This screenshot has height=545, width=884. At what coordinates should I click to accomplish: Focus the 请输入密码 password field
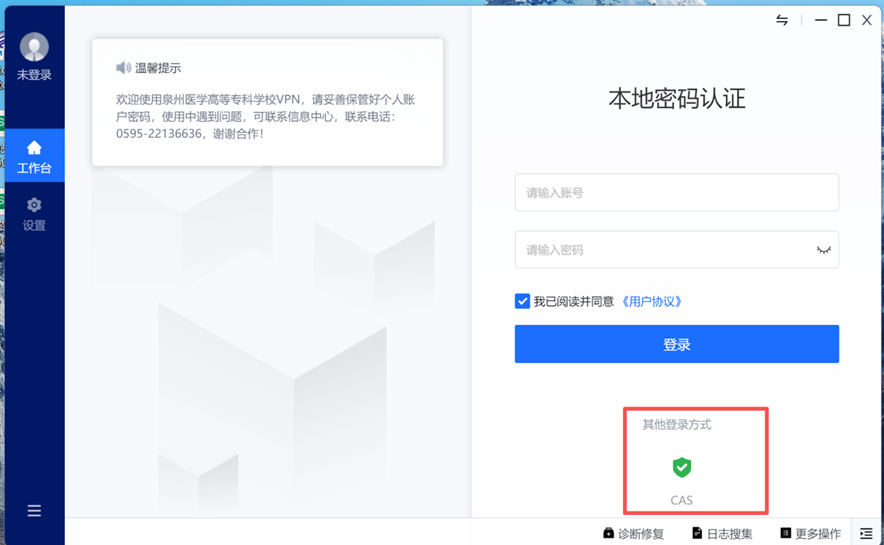coord(660,250)
